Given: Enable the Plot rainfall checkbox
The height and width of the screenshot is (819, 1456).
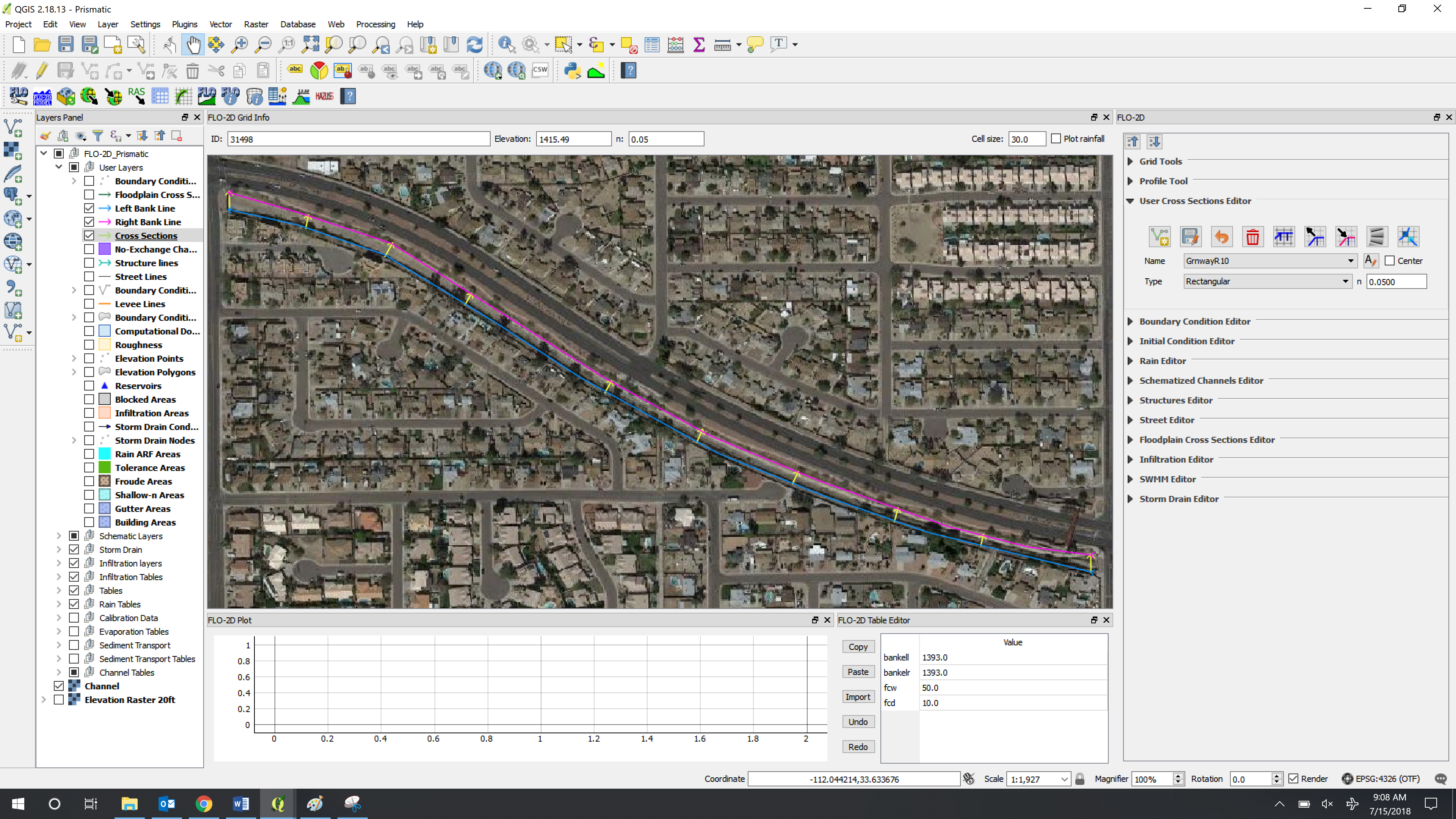Looking at the screenshot, I should 1056,139.
